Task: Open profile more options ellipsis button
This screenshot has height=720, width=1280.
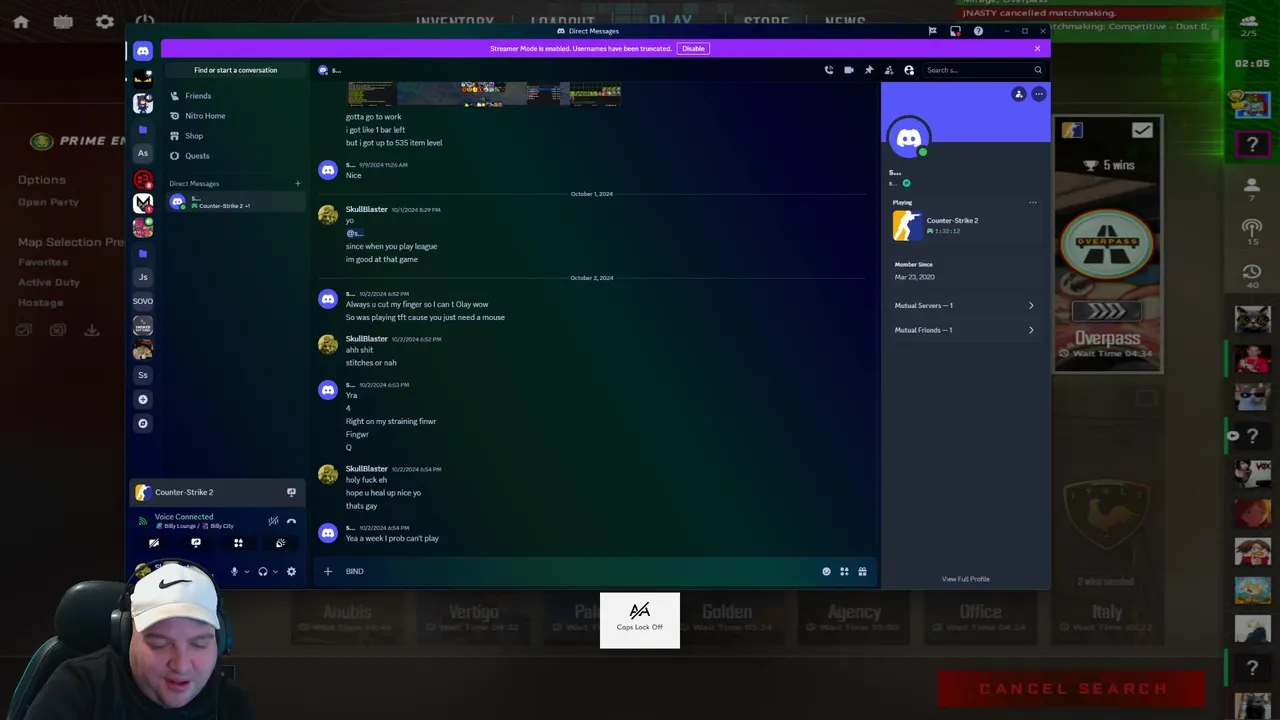Action: [1039, 94]
